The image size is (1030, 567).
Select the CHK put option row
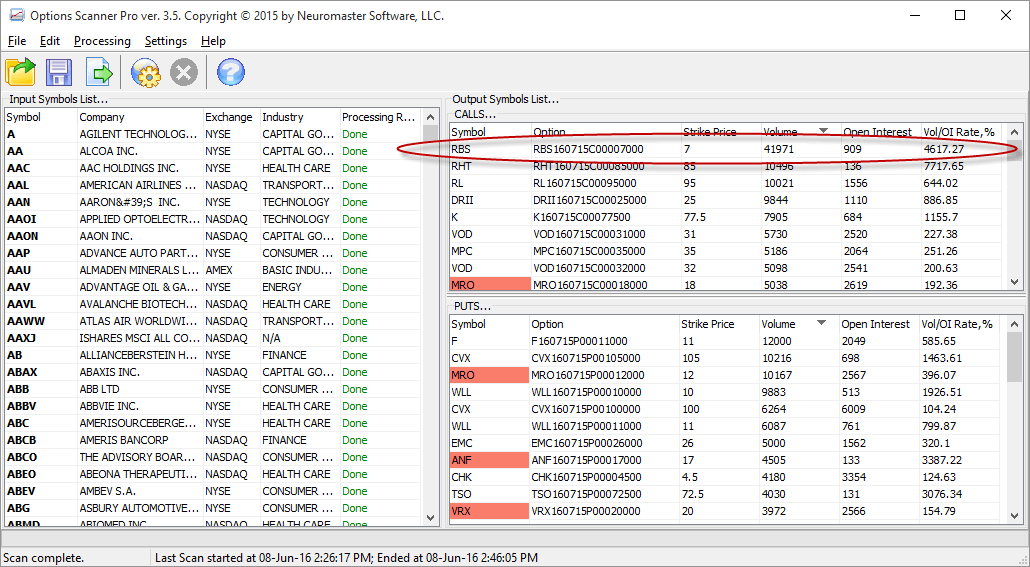(x=726, y=477)
